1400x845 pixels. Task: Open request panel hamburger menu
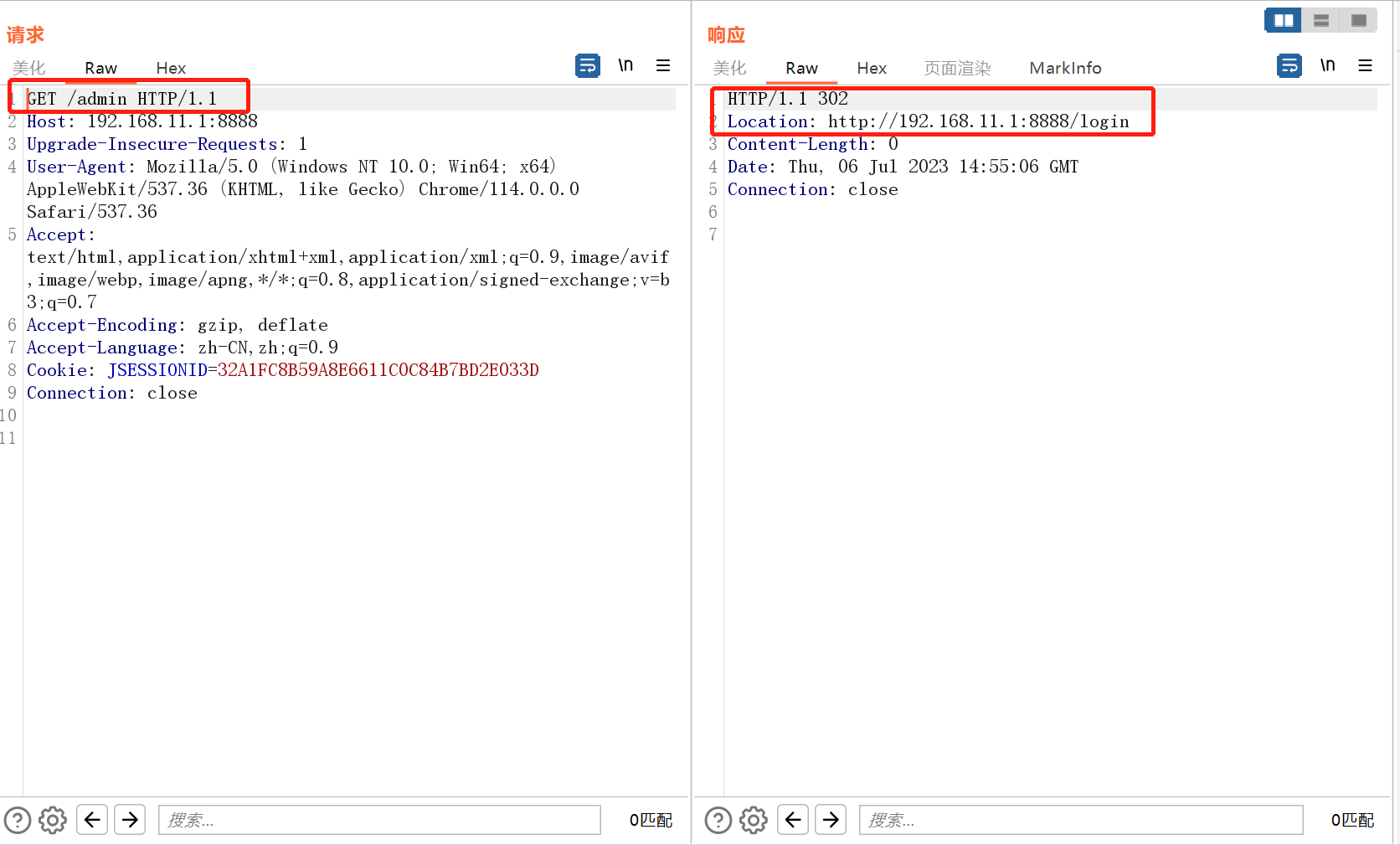pos(663,65)
